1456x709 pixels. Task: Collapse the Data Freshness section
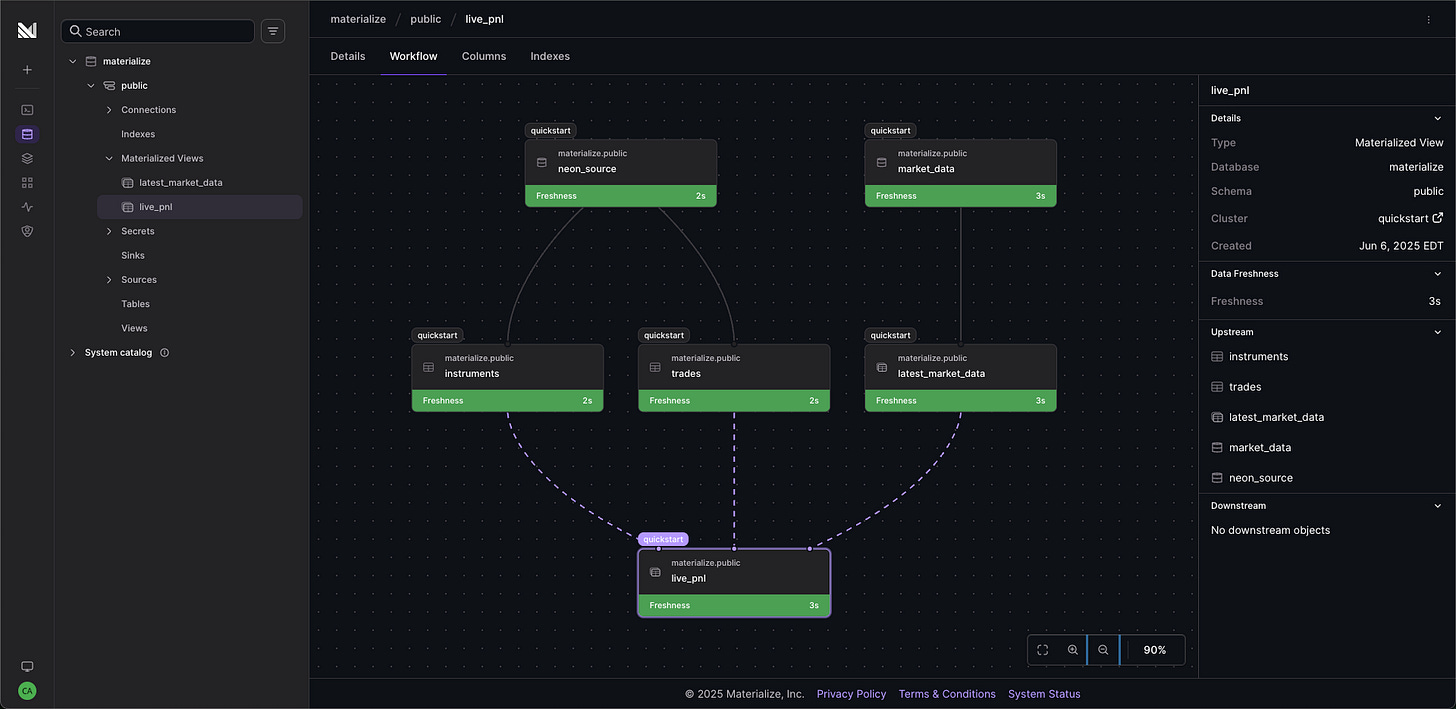click(1438, 274)
